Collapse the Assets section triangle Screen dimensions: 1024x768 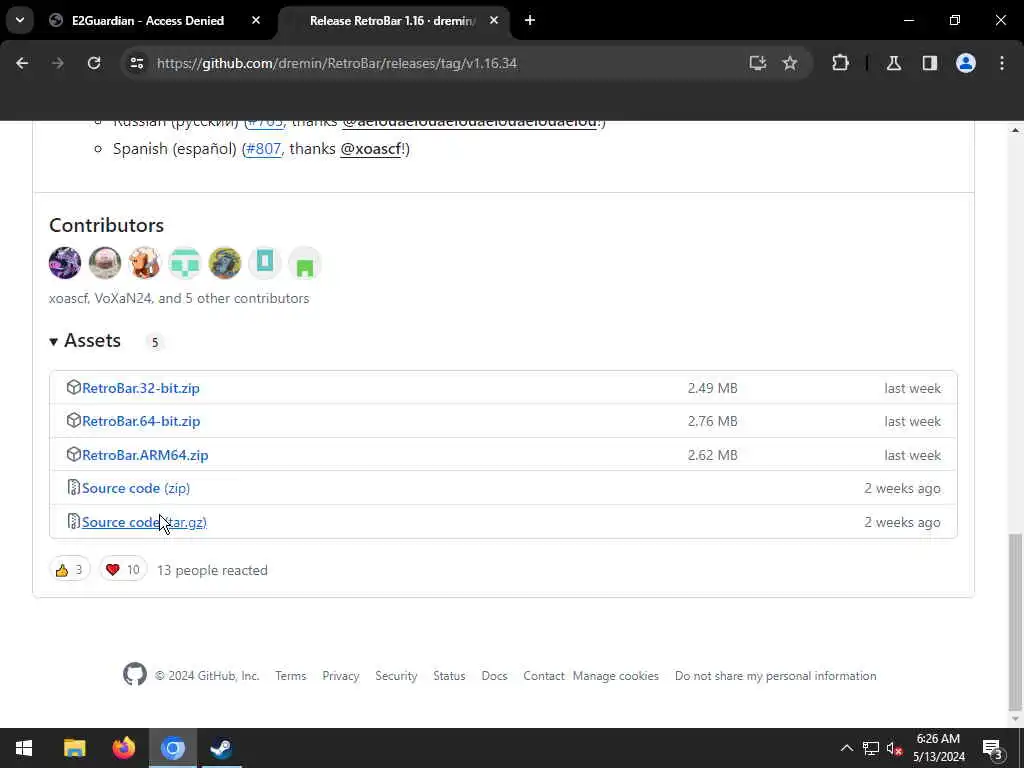(x=54, y=341)
